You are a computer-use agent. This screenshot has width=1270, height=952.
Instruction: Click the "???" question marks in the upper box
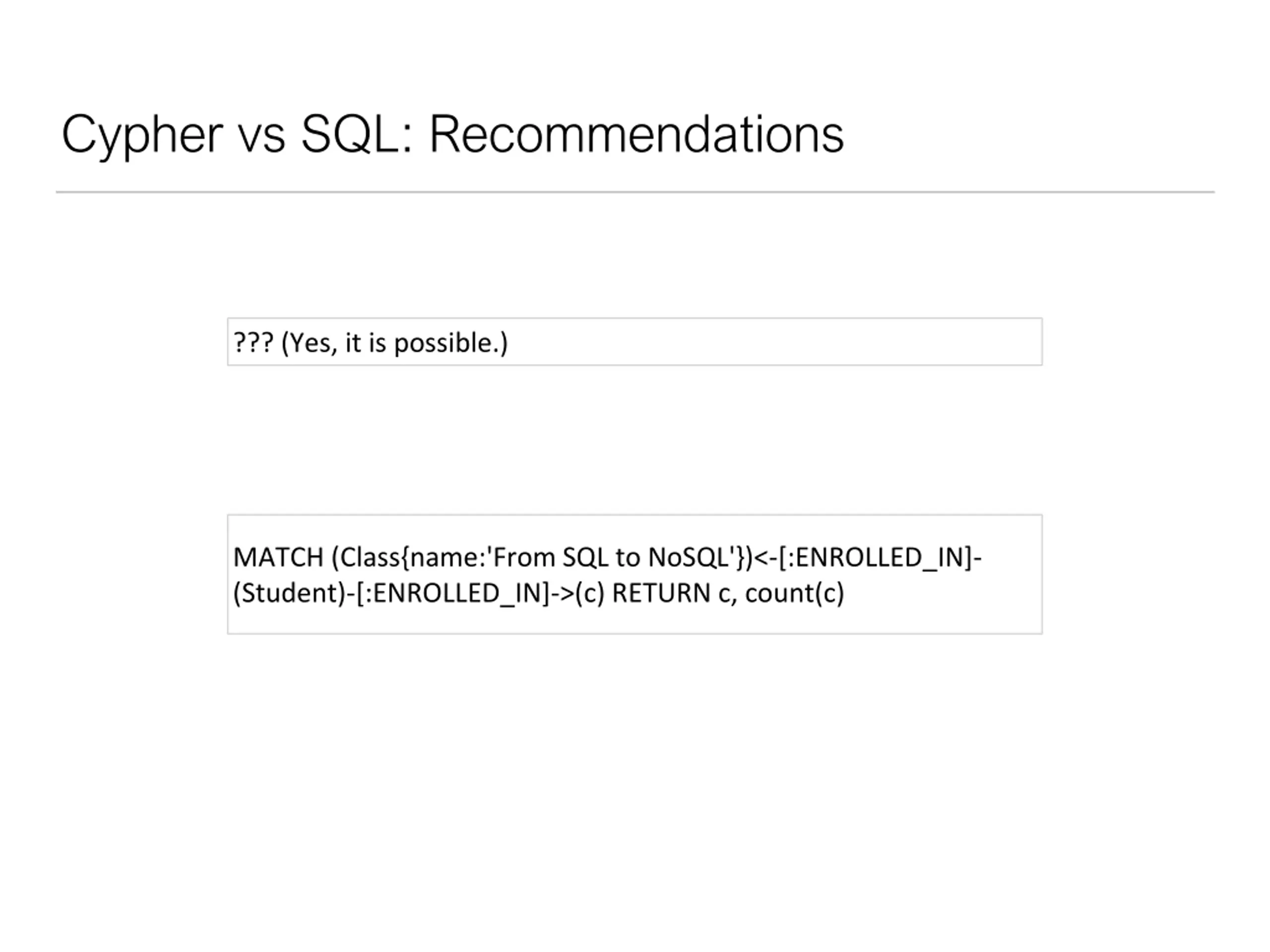[x=253, y=343]
